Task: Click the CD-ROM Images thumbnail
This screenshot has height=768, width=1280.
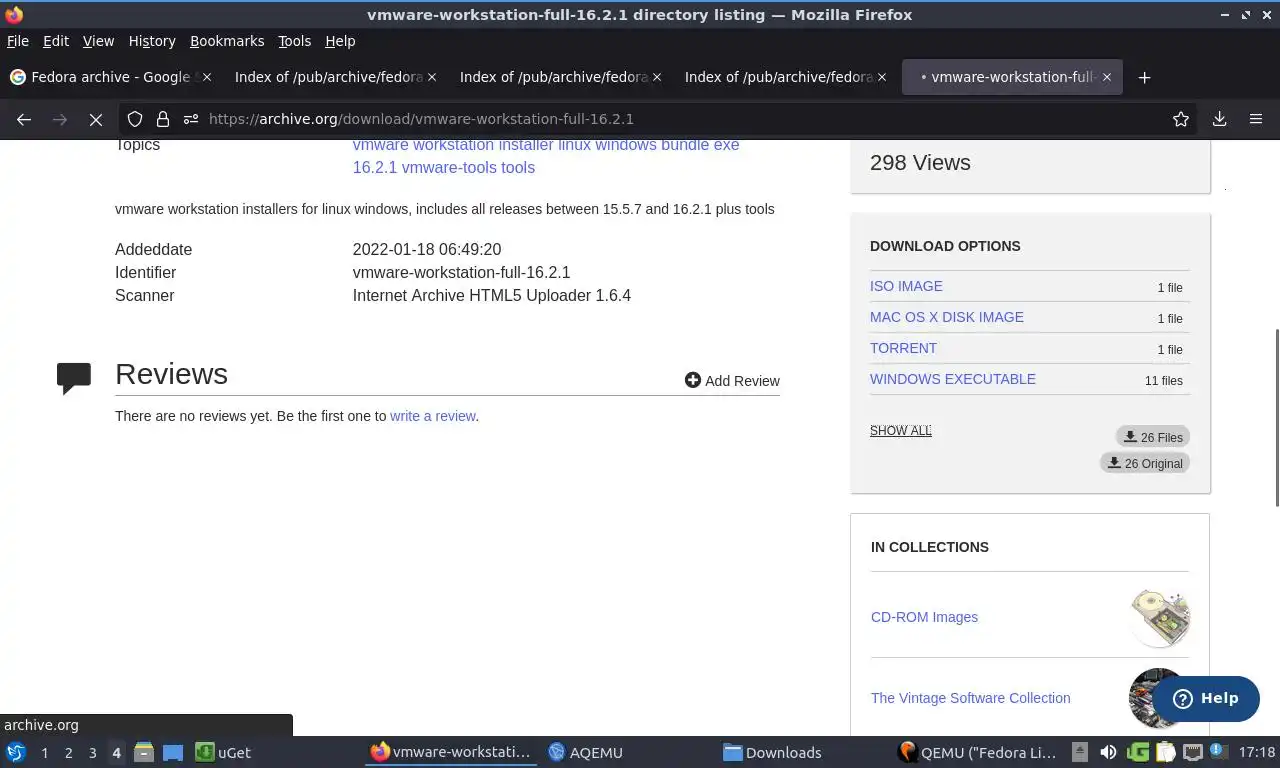Action: 1160,617
